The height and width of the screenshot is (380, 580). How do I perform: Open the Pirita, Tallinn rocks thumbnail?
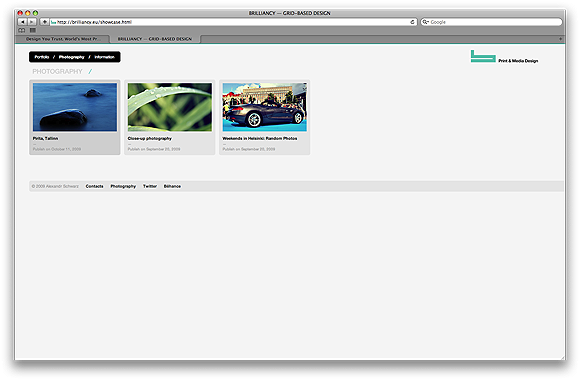click(x=75, y=107)
